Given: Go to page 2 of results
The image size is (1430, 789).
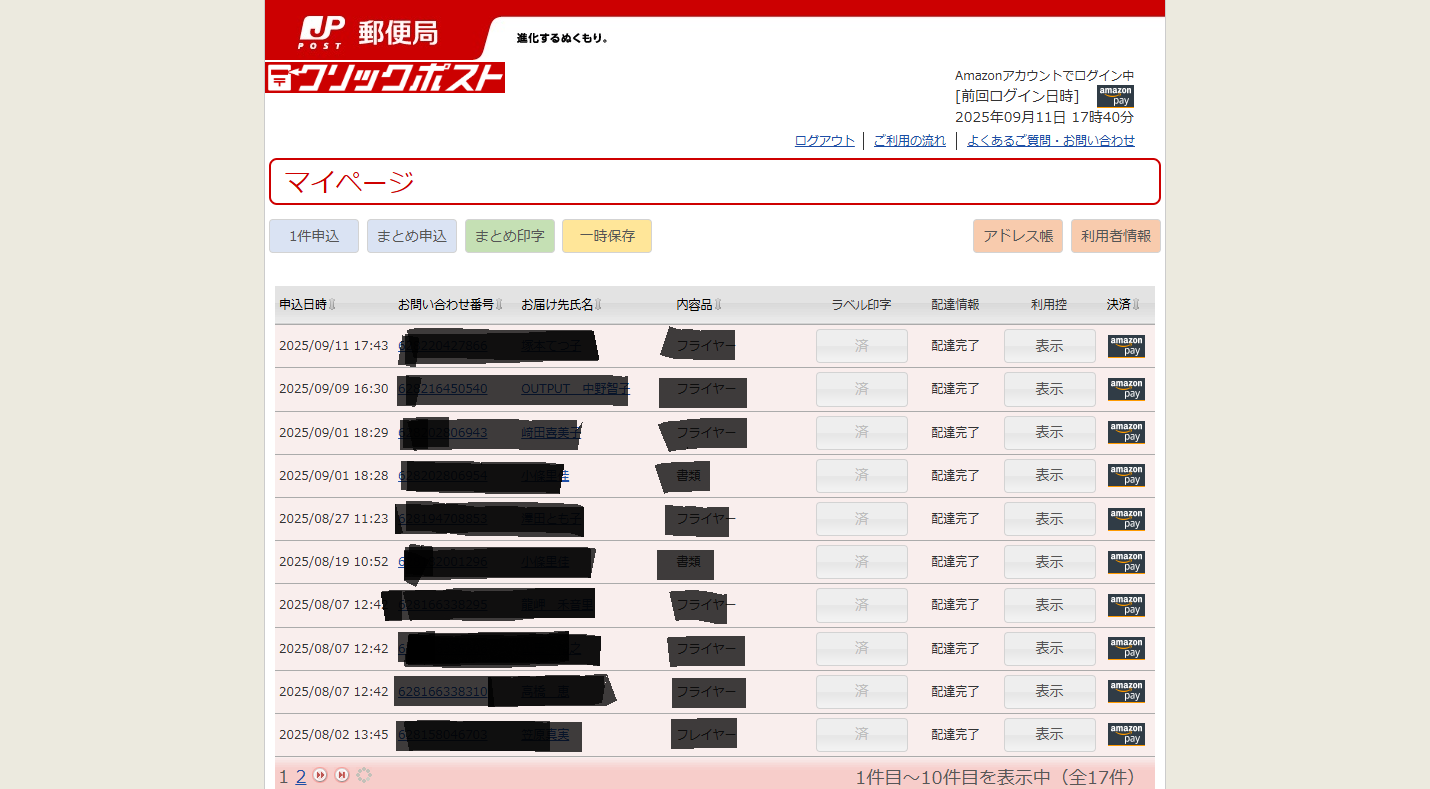Looking at the screenshot, I should pos(301,777).
